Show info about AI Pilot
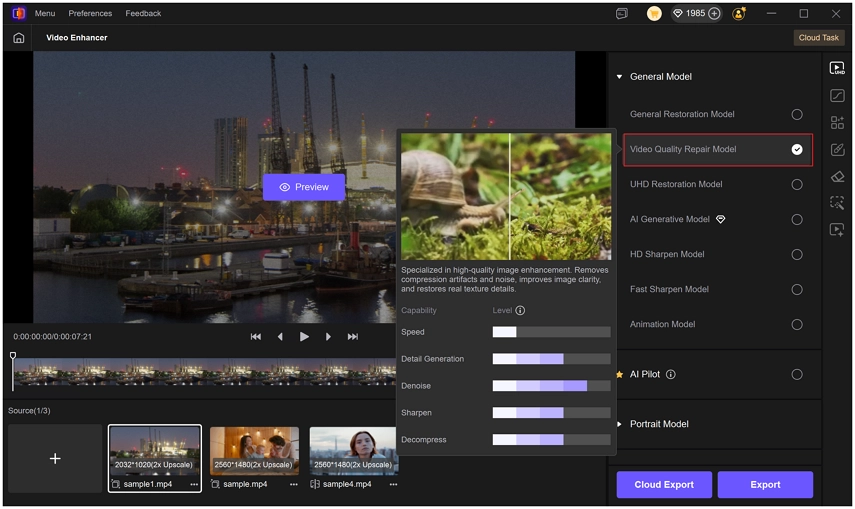This screenshot has width=855, height=509. pos(671,374)
